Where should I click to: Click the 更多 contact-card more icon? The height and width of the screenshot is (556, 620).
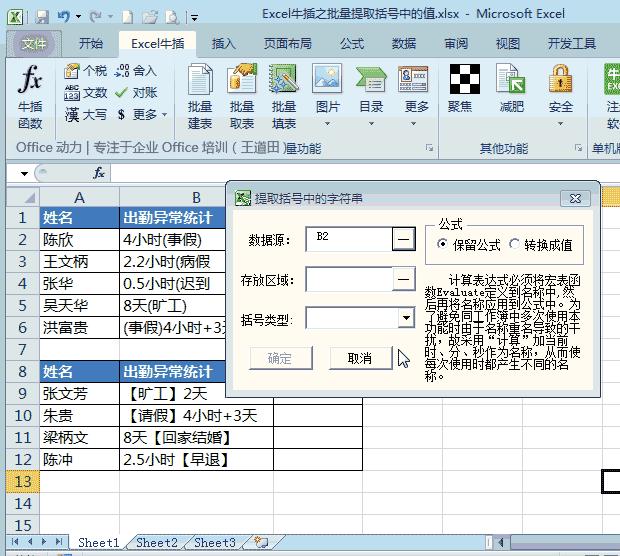pyautogui.click(x=413, y=79)
